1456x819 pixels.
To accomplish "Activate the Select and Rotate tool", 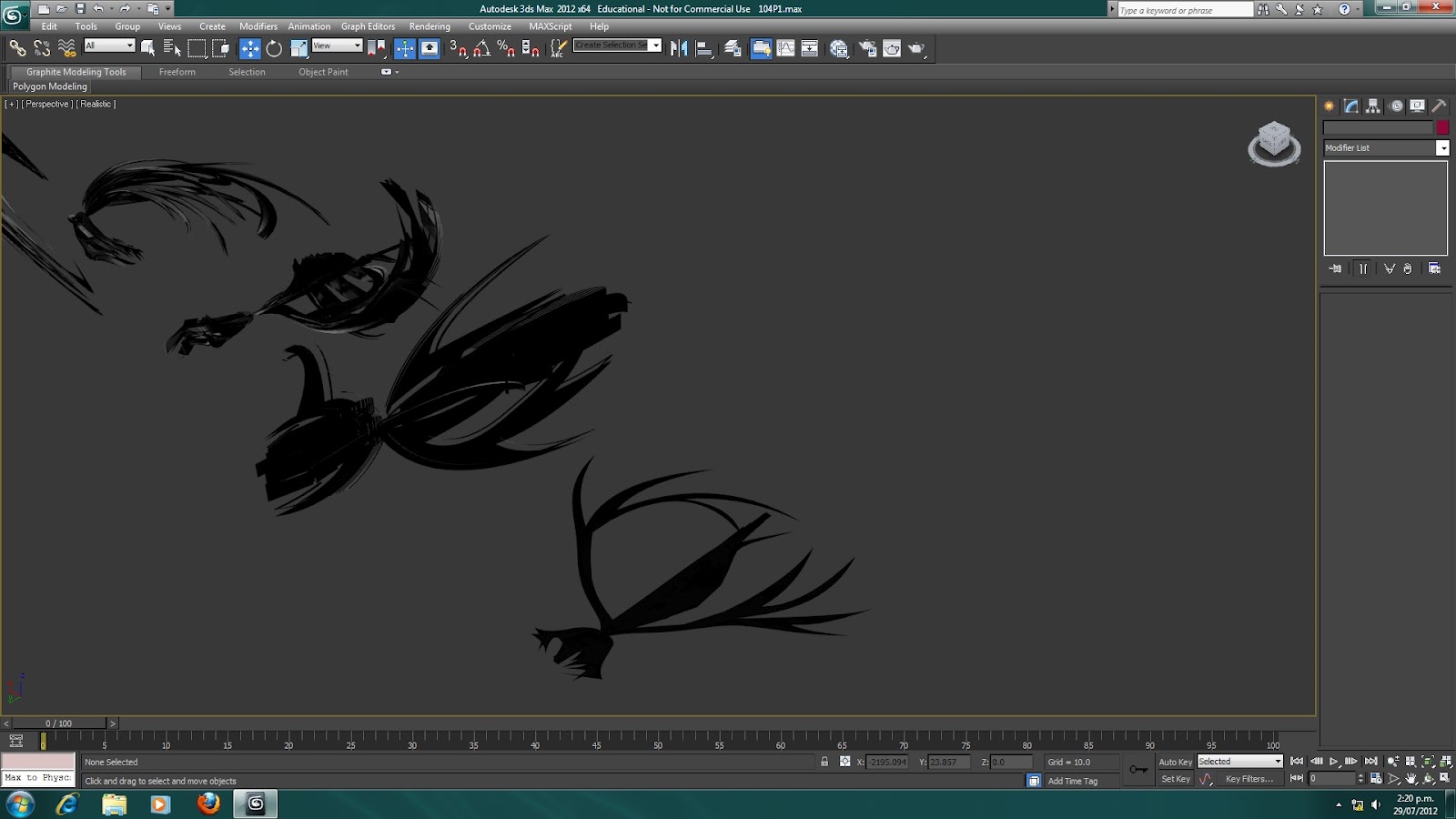I will (x=274, y=48).
